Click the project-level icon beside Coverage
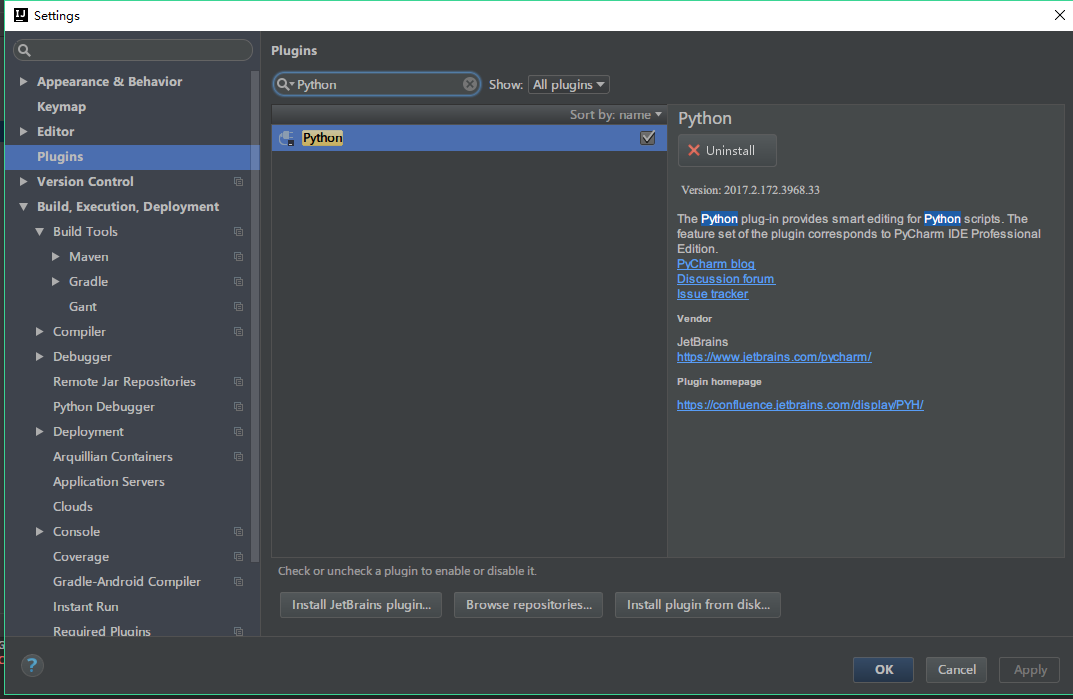Viewport: 1073px width, 699px height. click(x=238, y=557)
